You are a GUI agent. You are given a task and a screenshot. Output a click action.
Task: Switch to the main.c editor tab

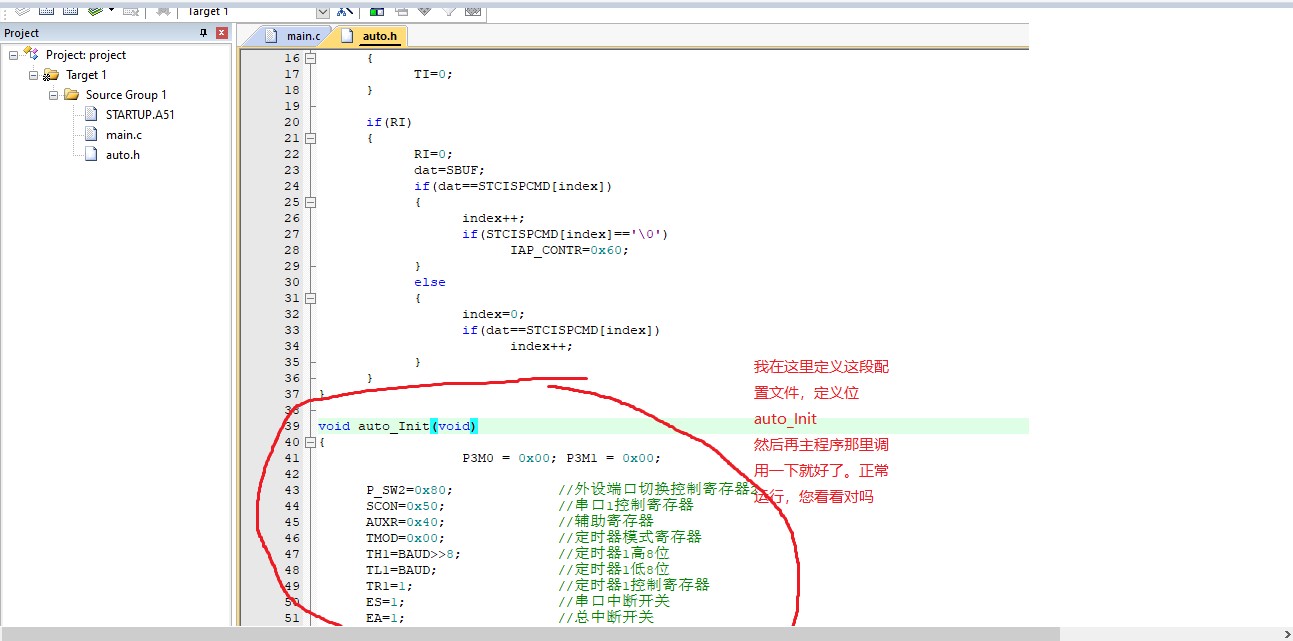click(x=294, y=36)
